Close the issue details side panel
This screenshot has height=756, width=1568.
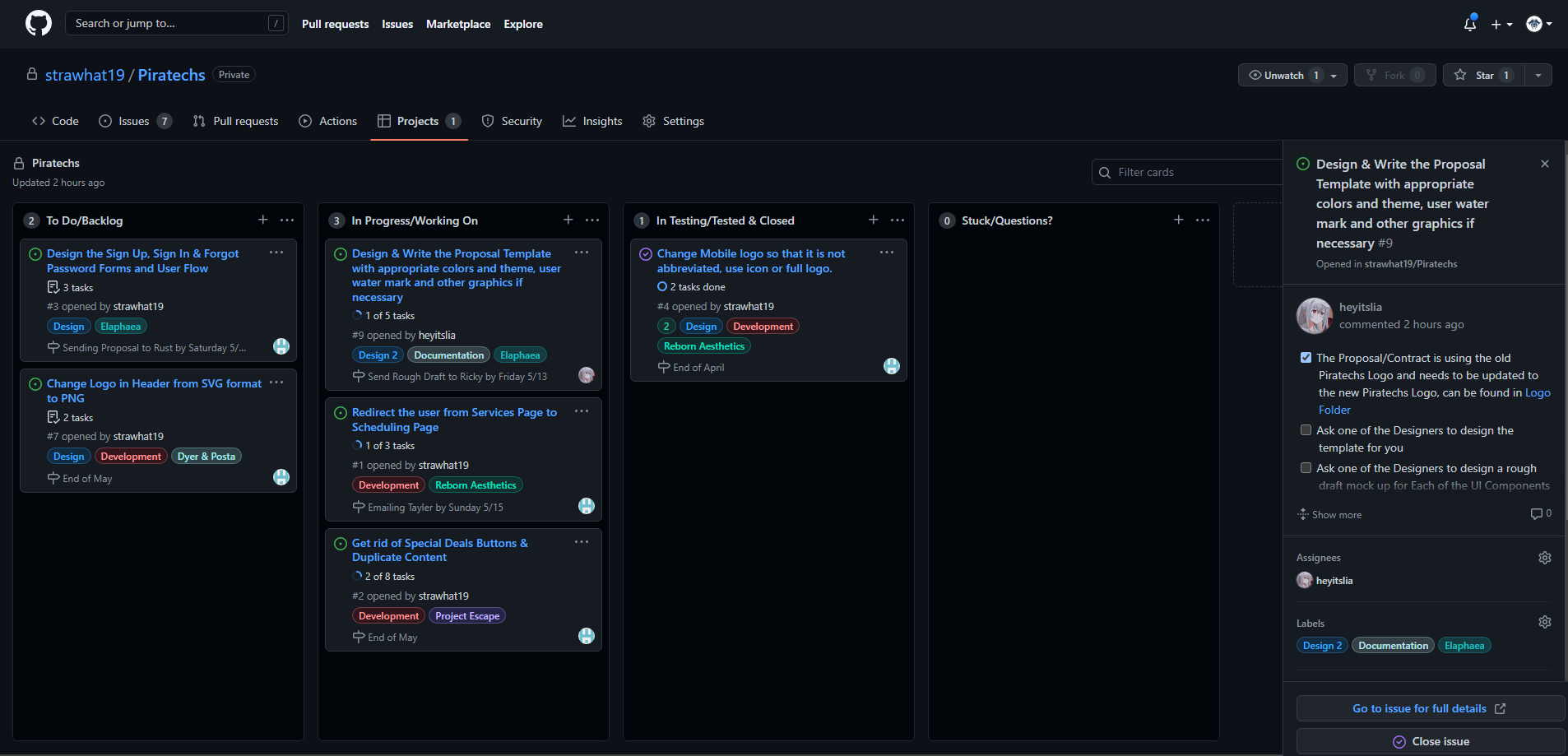point(1545,164)
